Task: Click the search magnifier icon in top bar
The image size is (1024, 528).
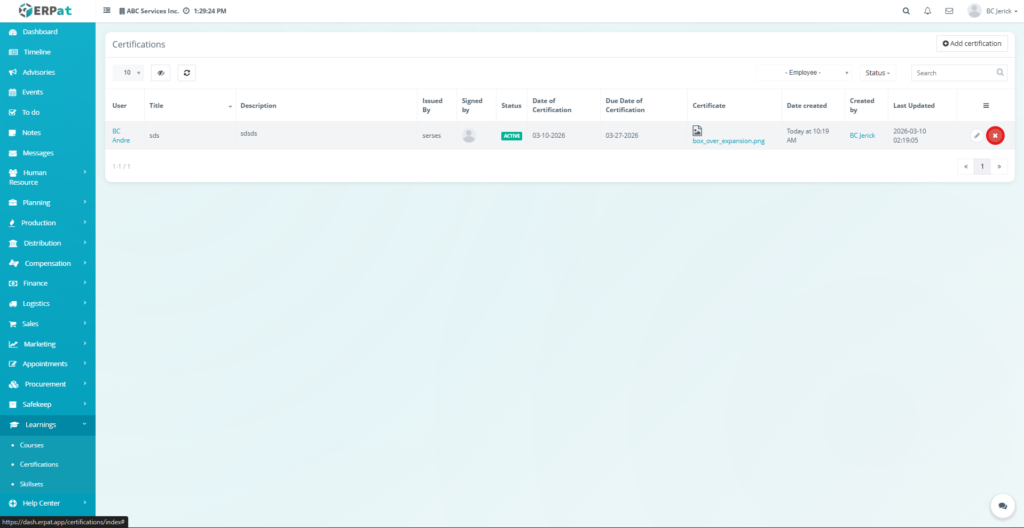Action: pyautogui.click(x=906, y=11)
